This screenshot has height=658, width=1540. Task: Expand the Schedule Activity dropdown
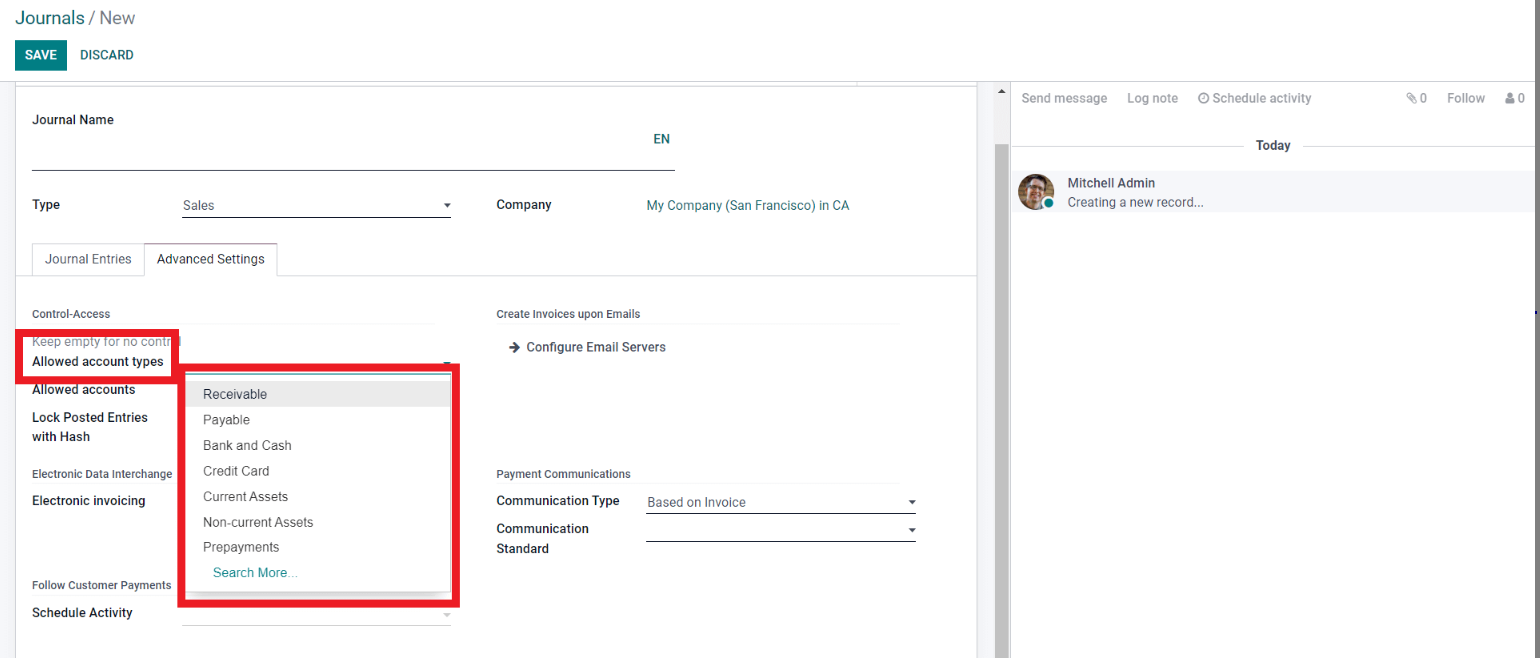point(316,615)
